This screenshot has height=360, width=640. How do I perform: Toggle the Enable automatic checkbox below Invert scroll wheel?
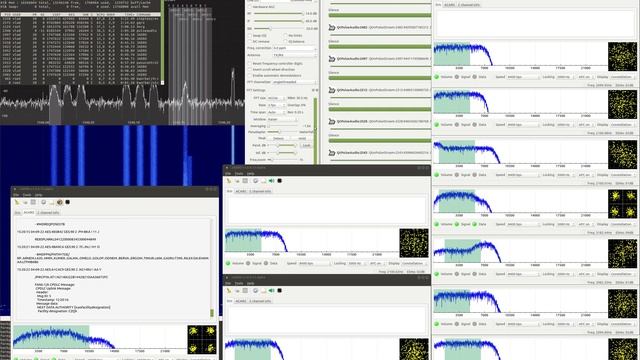(250, 76)
